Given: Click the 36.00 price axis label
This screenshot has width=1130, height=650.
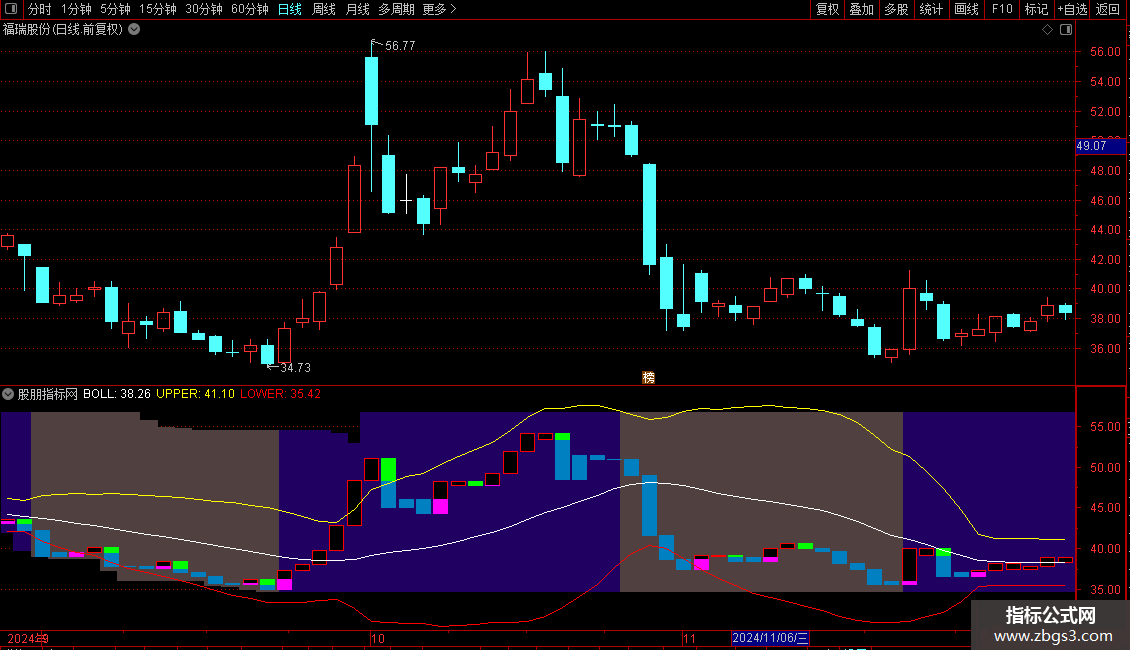Looking at the screenshot, I should click(x=1105, y=349).
